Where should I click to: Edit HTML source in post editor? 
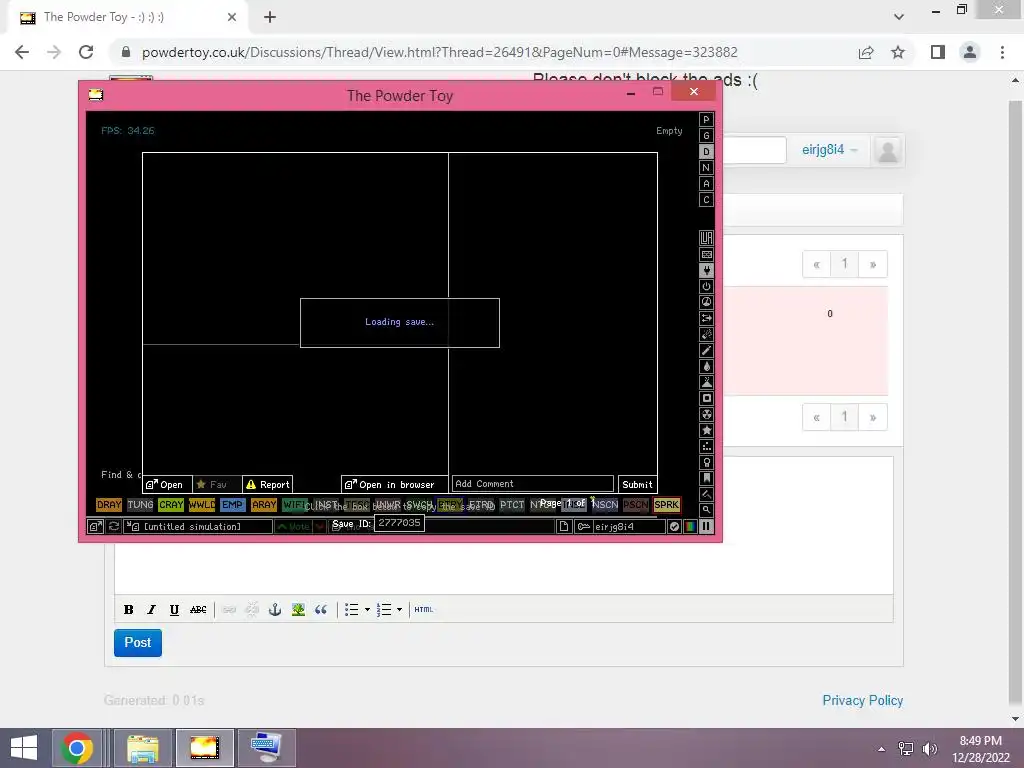(423, 609)
